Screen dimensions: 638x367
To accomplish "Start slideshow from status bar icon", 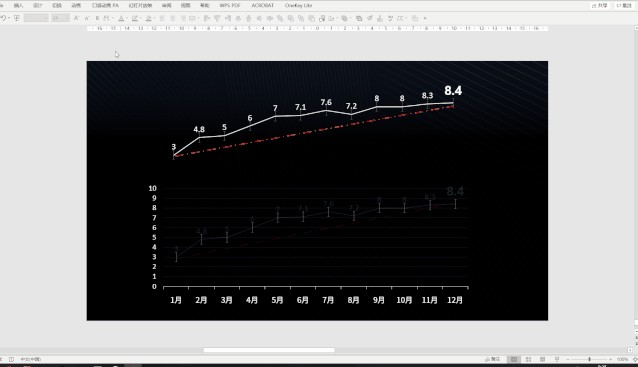I will pos(557,359).
